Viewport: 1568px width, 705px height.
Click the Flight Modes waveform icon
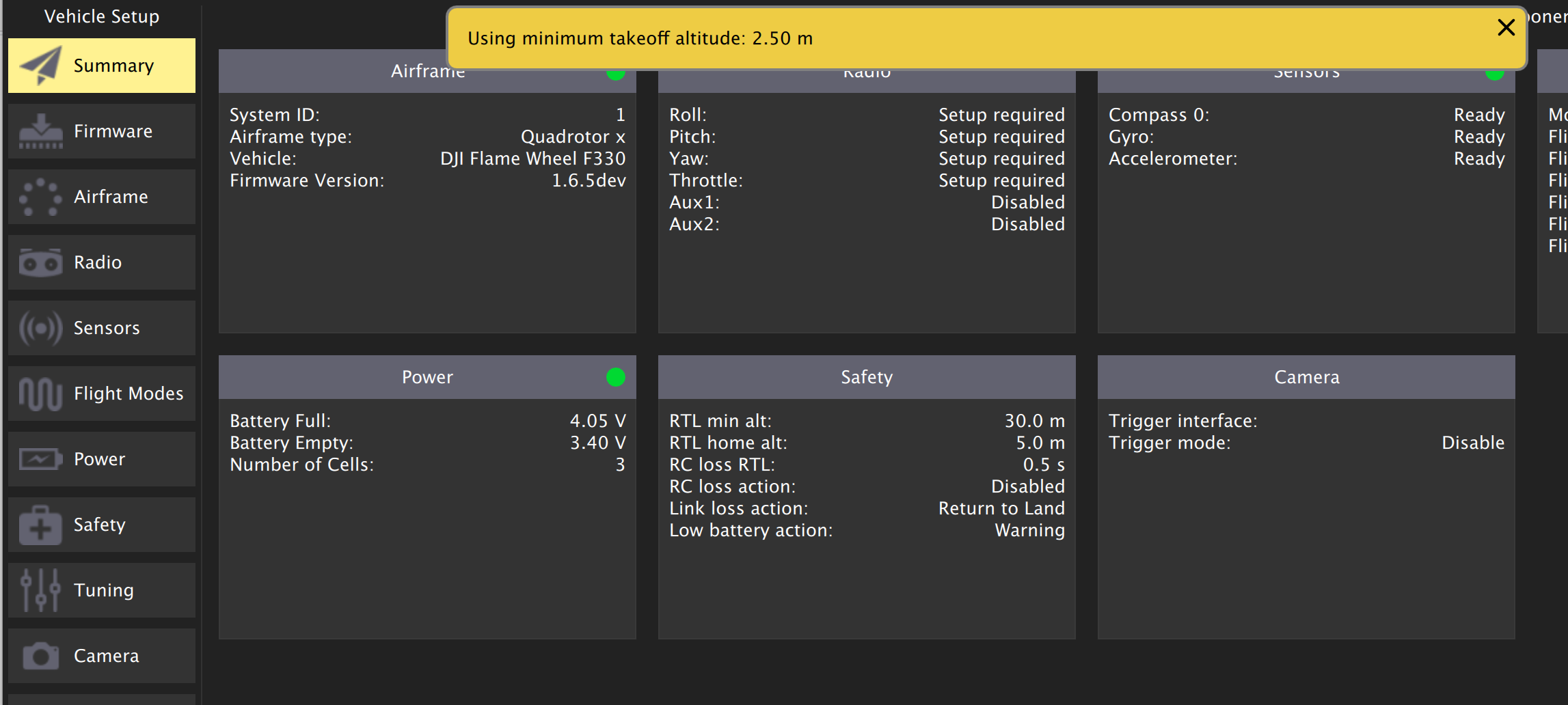[41, 393]
